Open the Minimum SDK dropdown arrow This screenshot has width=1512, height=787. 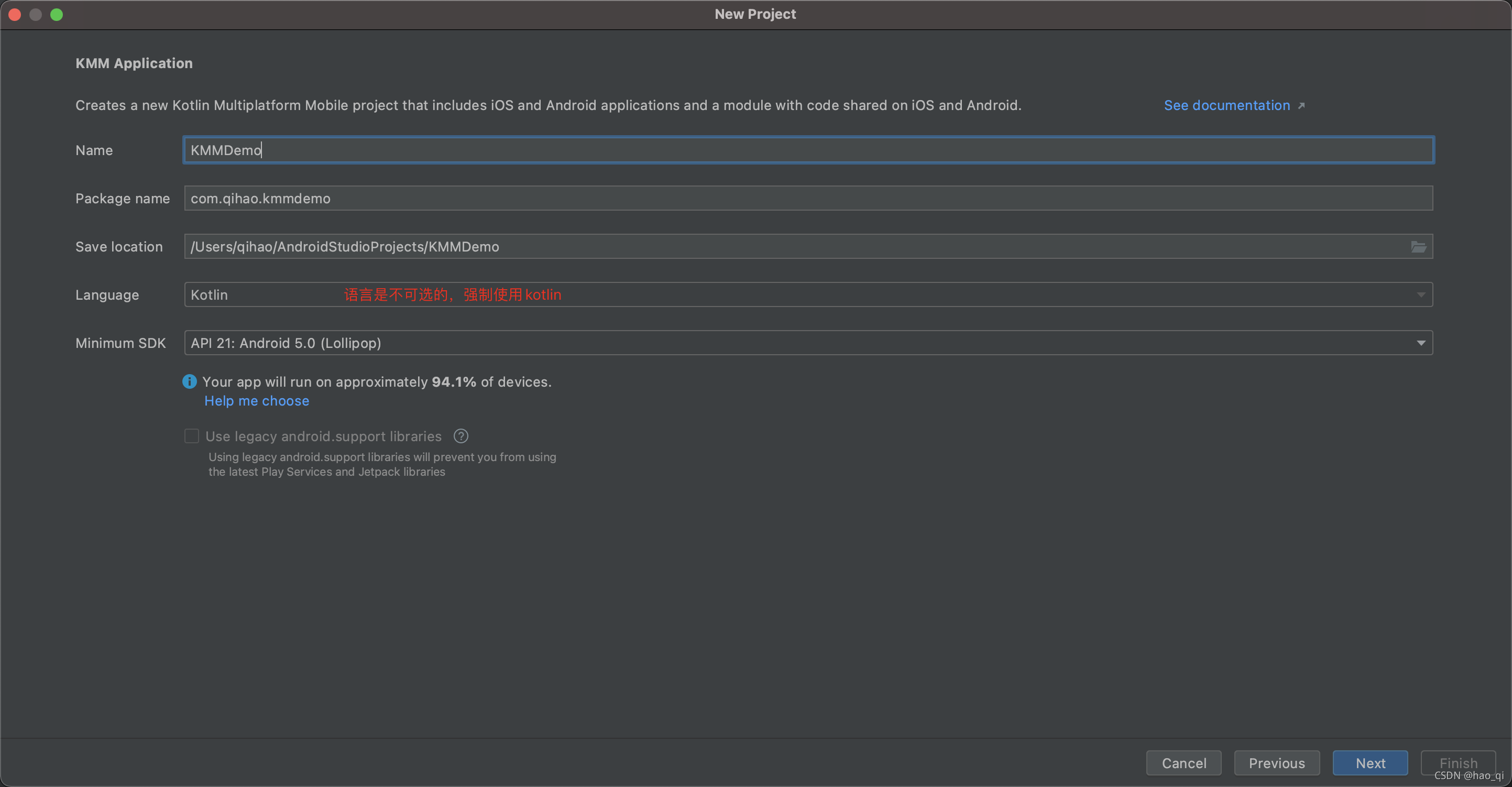[1420, 343]
